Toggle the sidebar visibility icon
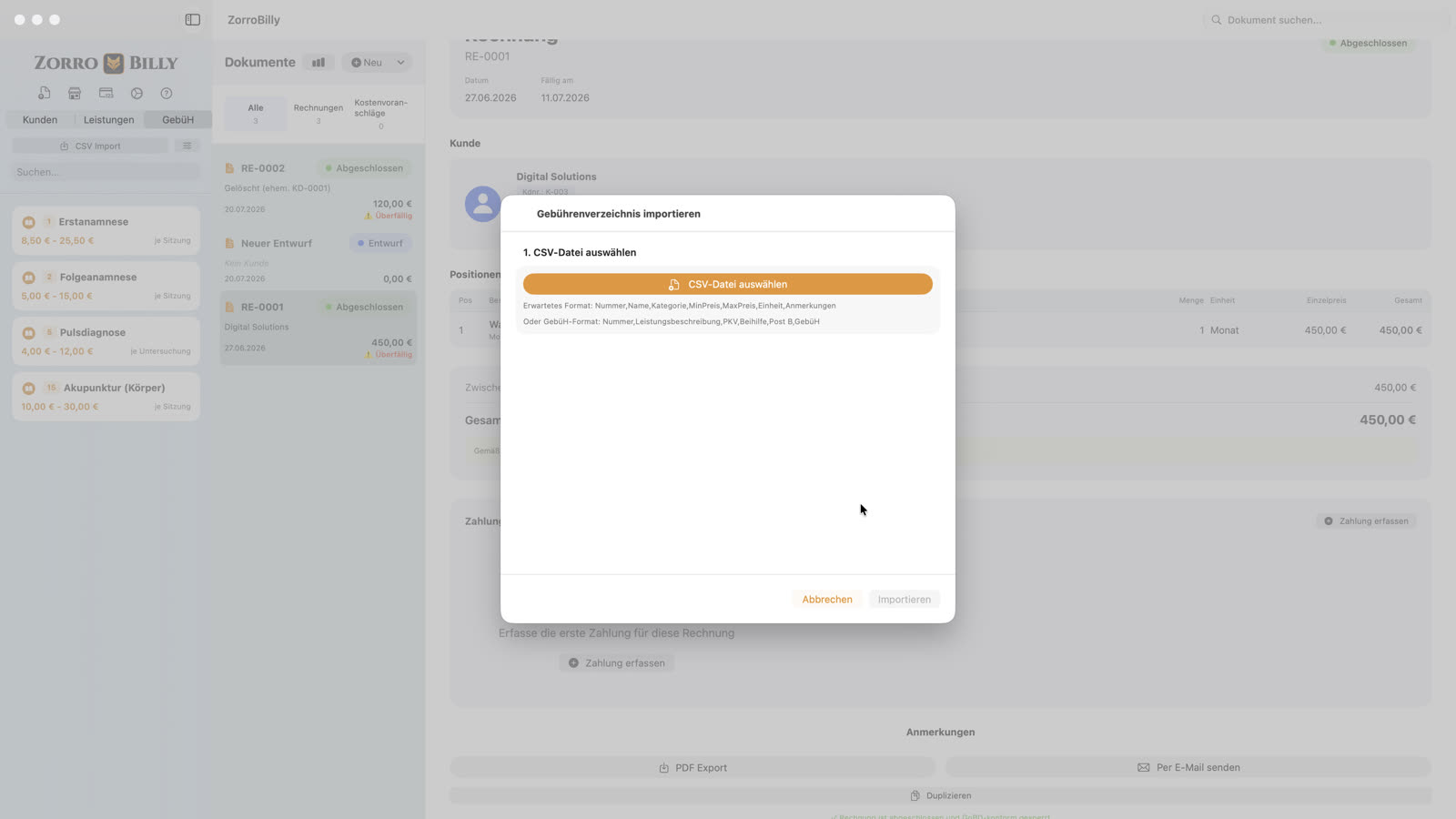The width and height of the screenshot is (1456, 819). [x=192, y=19]
